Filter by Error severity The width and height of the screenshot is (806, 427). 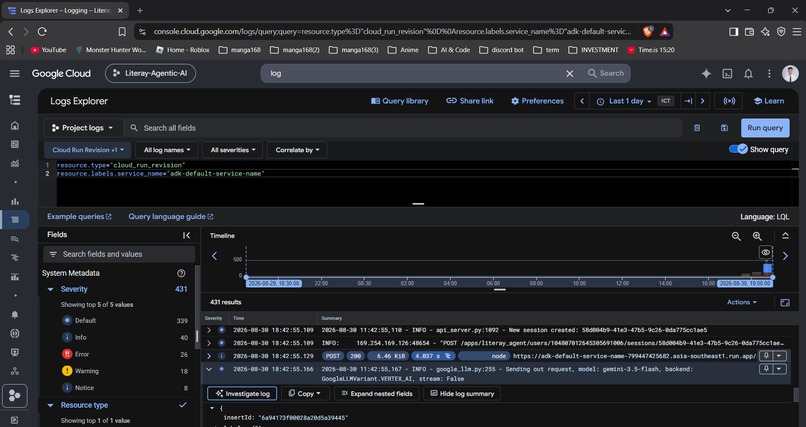[82, 354]
